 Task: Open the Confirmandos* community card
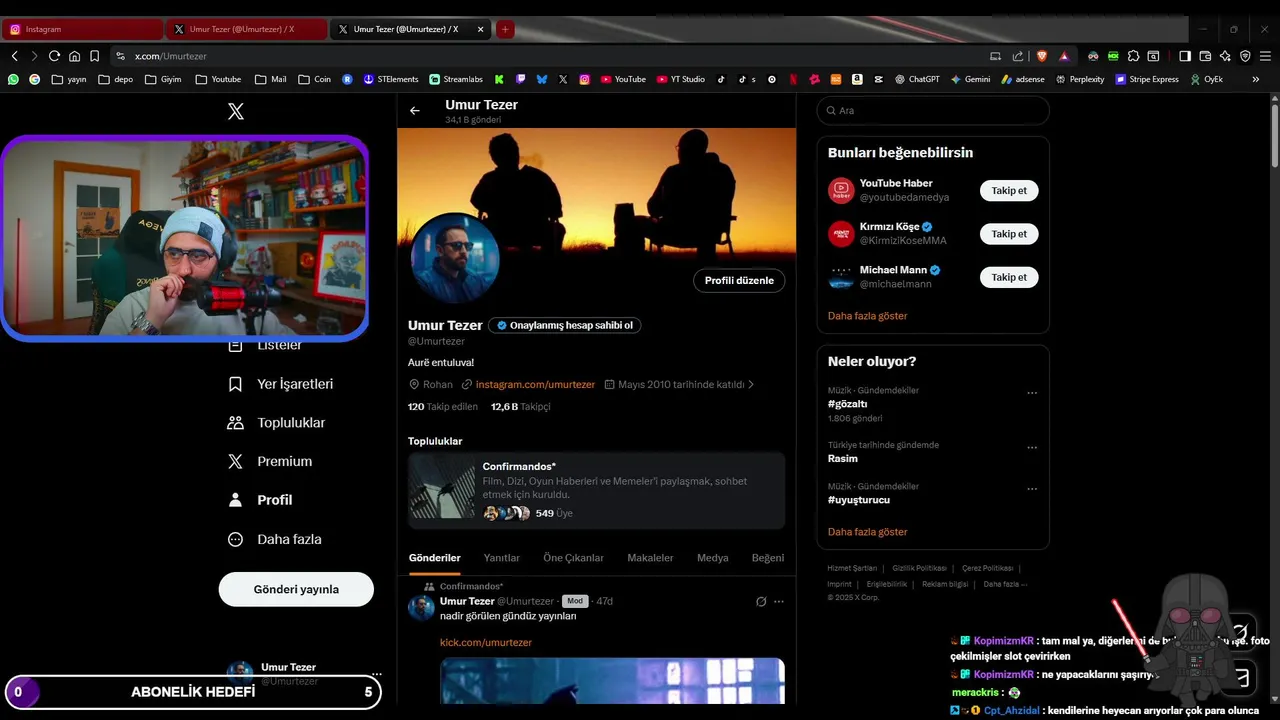pos(596,490)
